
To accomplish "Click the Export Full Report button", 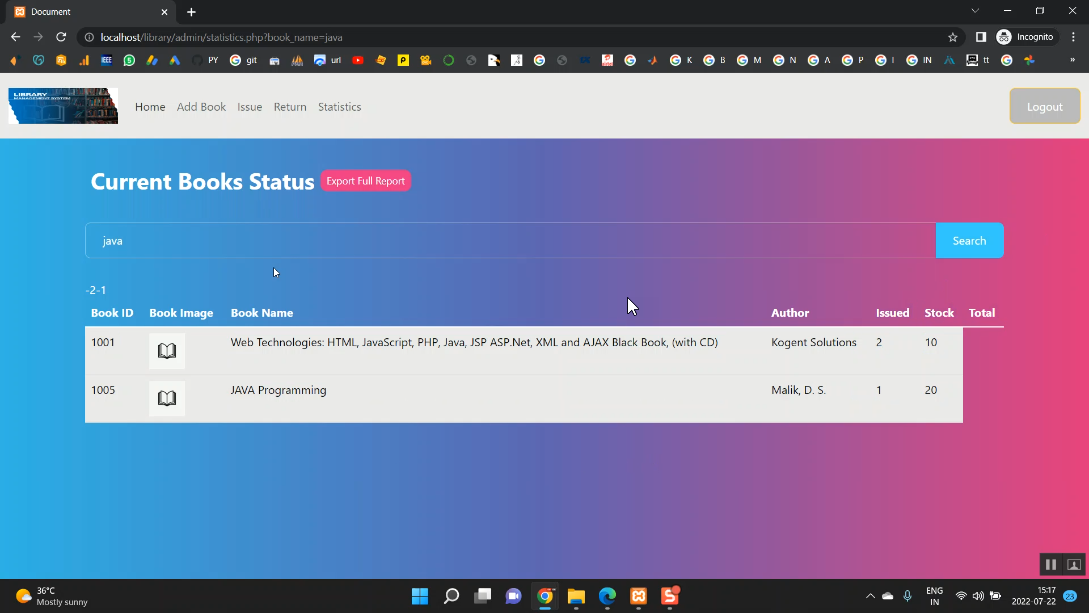I will click(x=365, y=181).
